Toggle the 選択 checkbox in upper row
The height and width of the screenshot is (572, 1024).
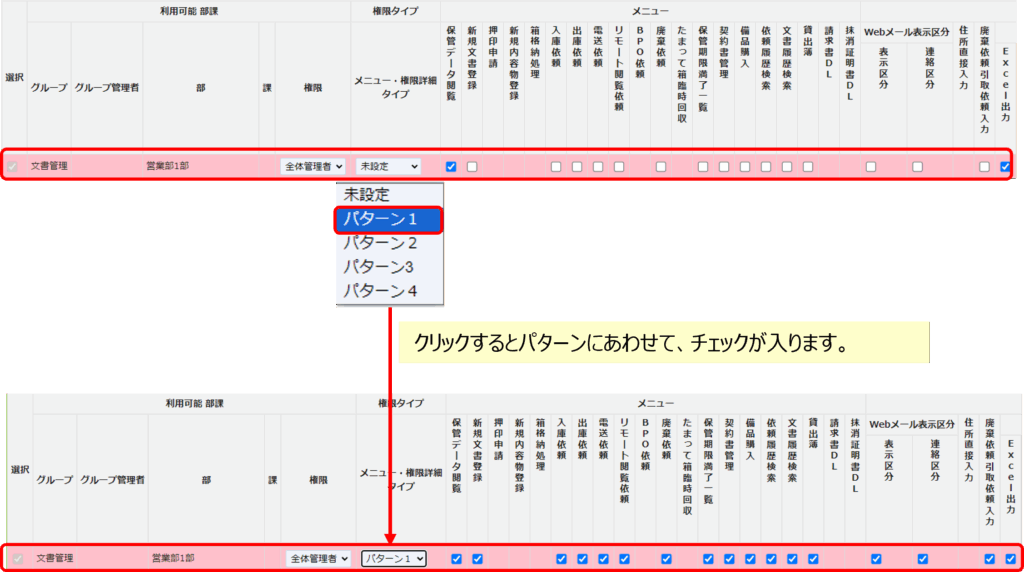click(x=13, y=166)
